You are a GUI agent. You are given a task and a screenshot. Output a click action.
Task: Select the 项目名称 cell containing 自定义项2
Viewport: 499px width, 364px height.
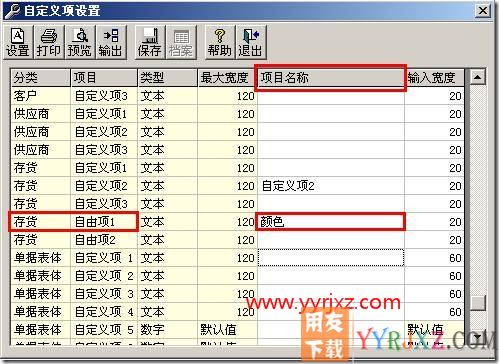[x=331, y=186]
